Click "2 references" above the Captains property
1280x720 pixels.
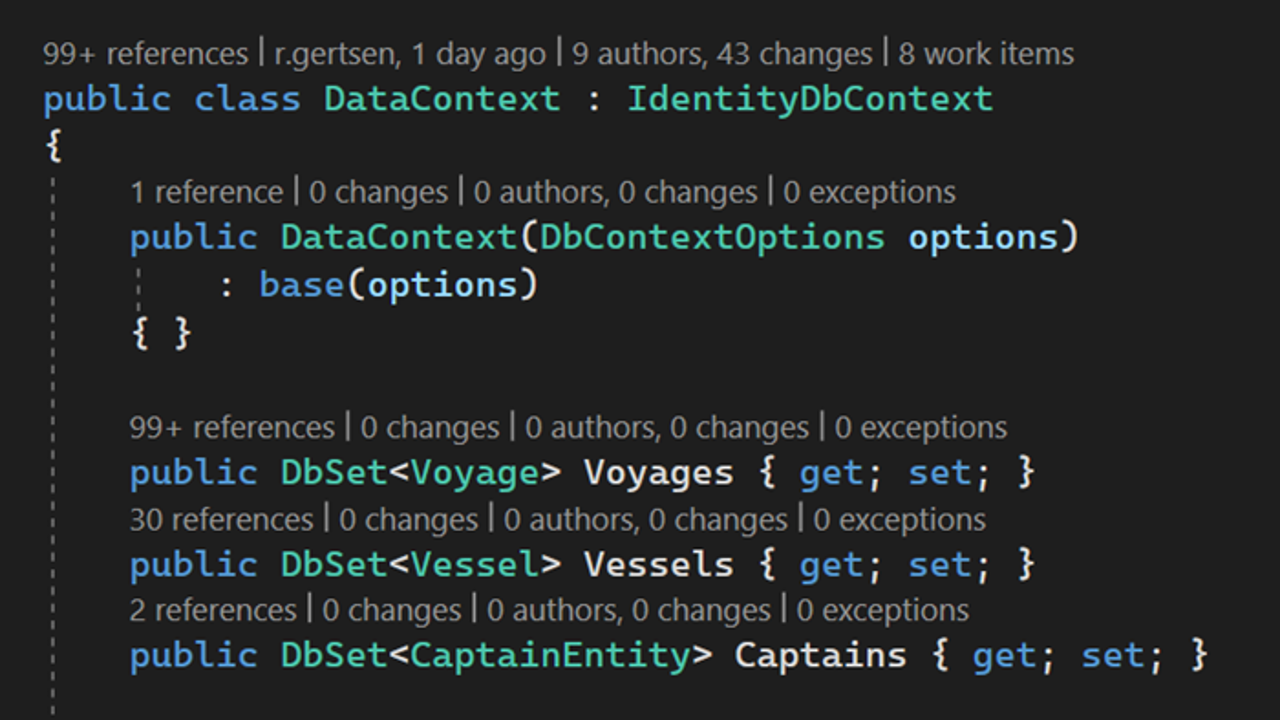pos(213,610)
